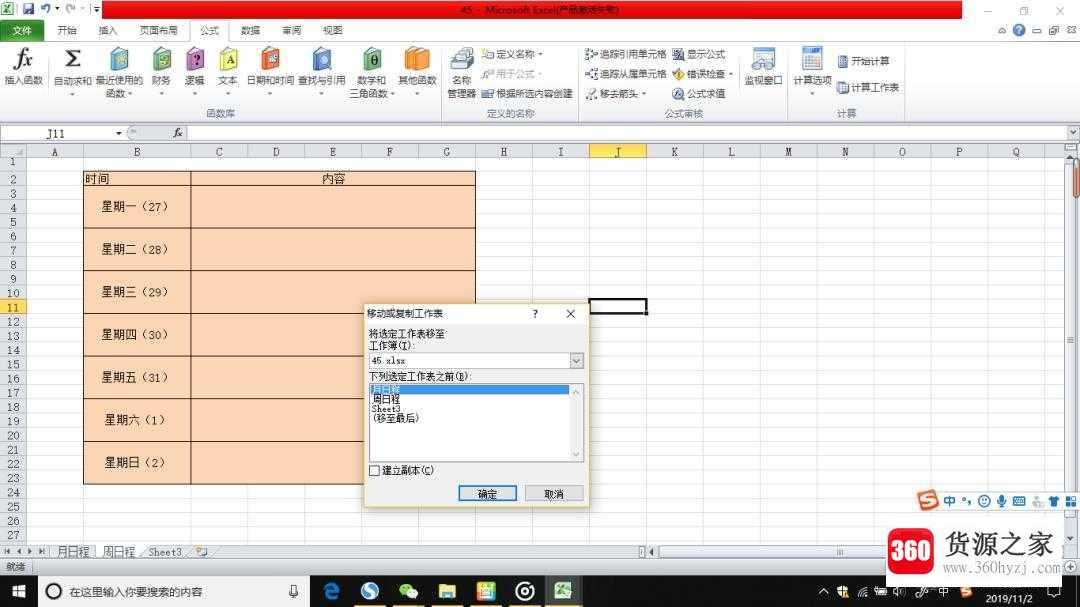This screenshot has height=607, width=1080.
Task: Open Text (文本) functions library
Action: point(228,71)
